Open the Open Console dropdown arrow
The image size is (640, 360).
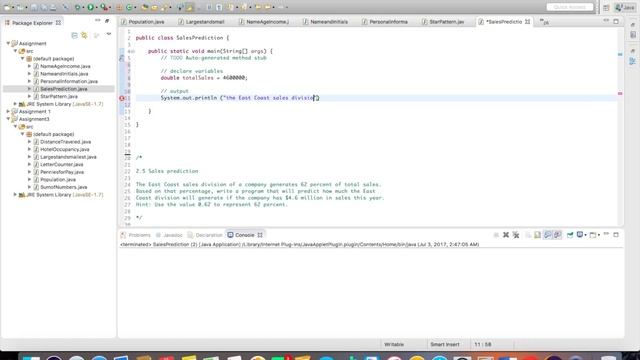coord(599,235)
